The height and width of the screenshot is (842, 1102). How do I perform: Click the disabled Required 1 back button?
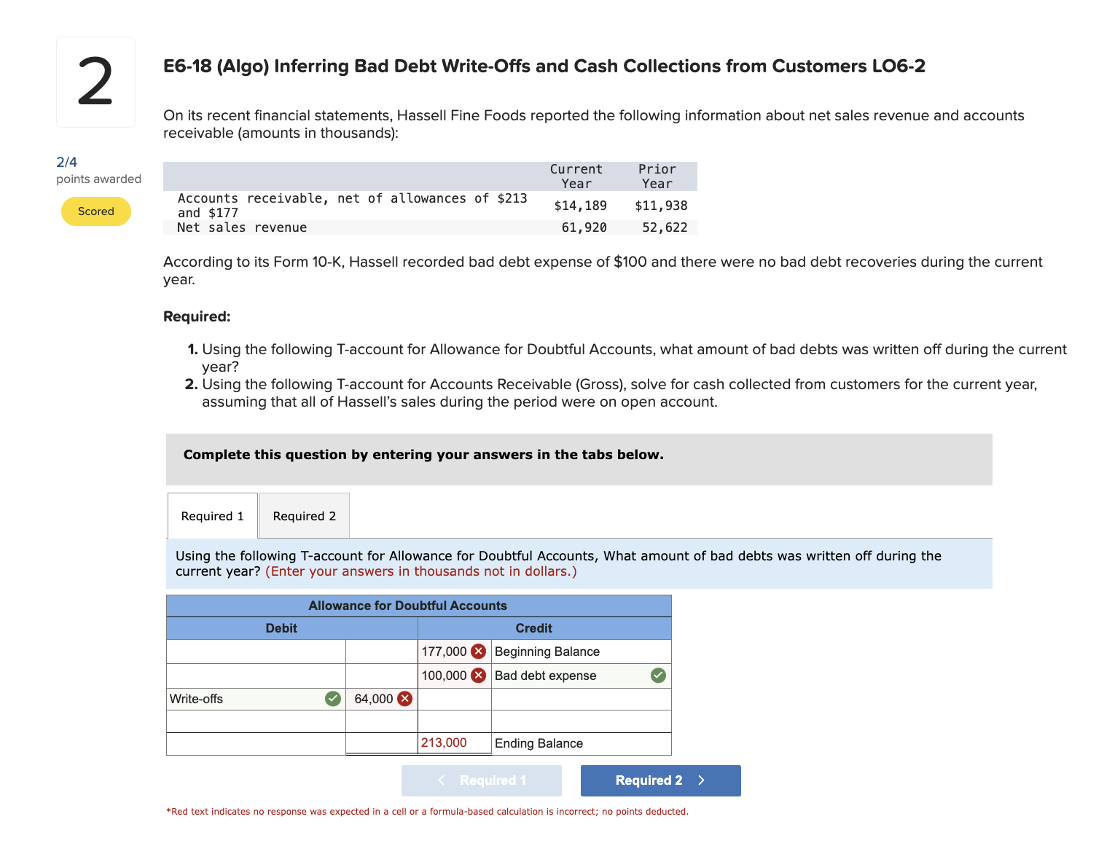pos(481,780)
